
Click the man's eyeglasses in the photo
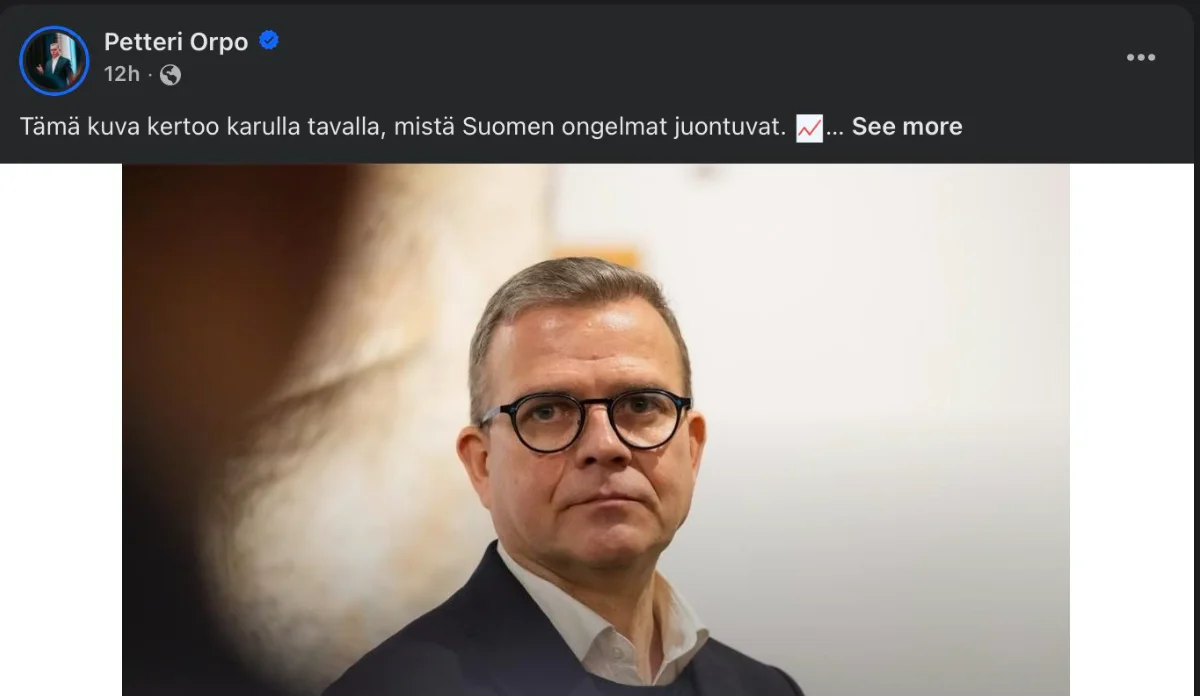(x=587, y=420)
